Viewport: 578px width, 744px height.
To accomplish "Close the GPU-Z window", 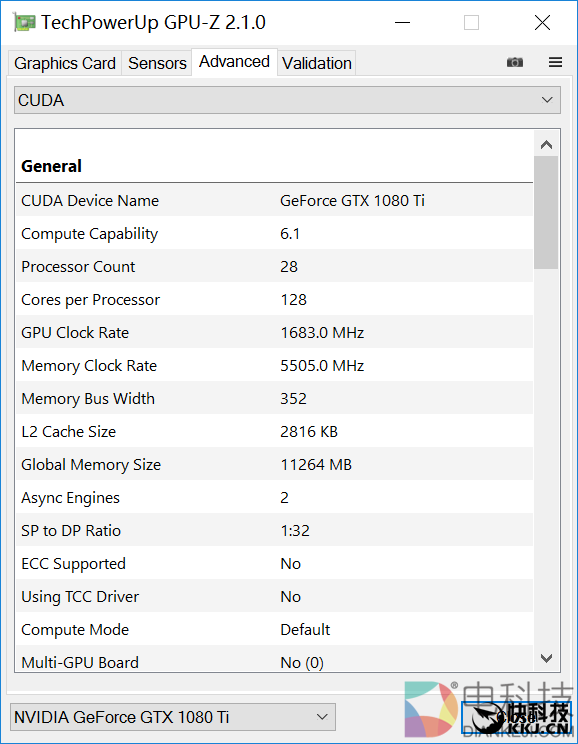I will [542, 22].
